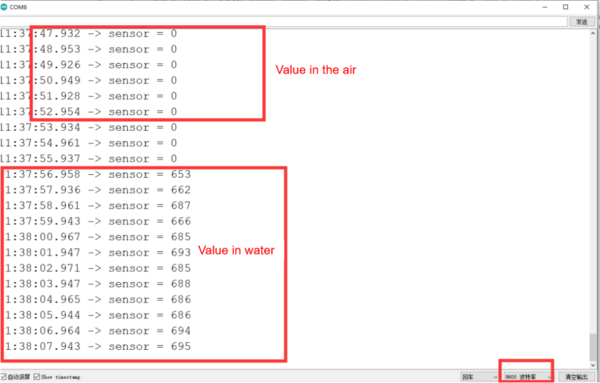Click the line timestamped 1:38:05.944

98,315
